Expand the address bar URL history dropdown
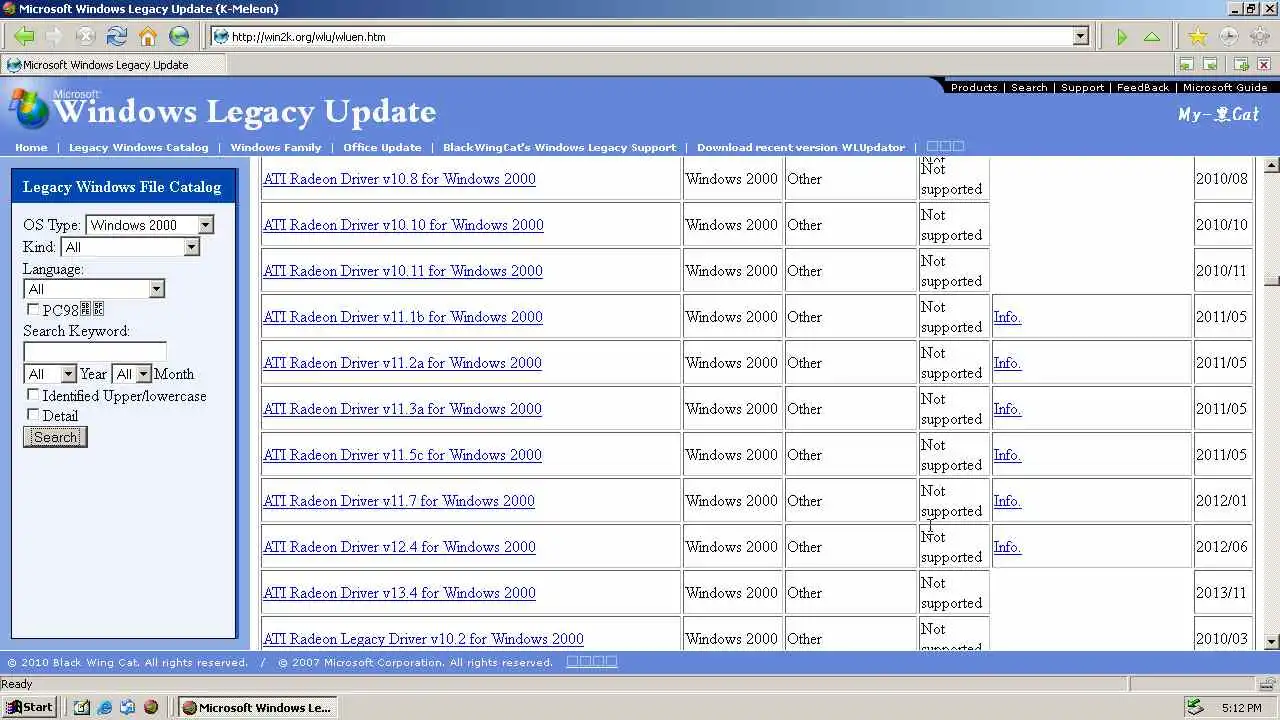The height and width of the screenshot is (720, 1280). click(1080, 37)
